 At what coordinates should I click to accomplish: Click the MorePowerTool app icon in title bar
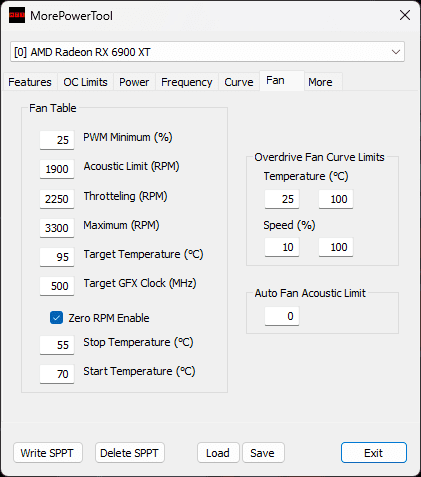[x=17, y=15]
